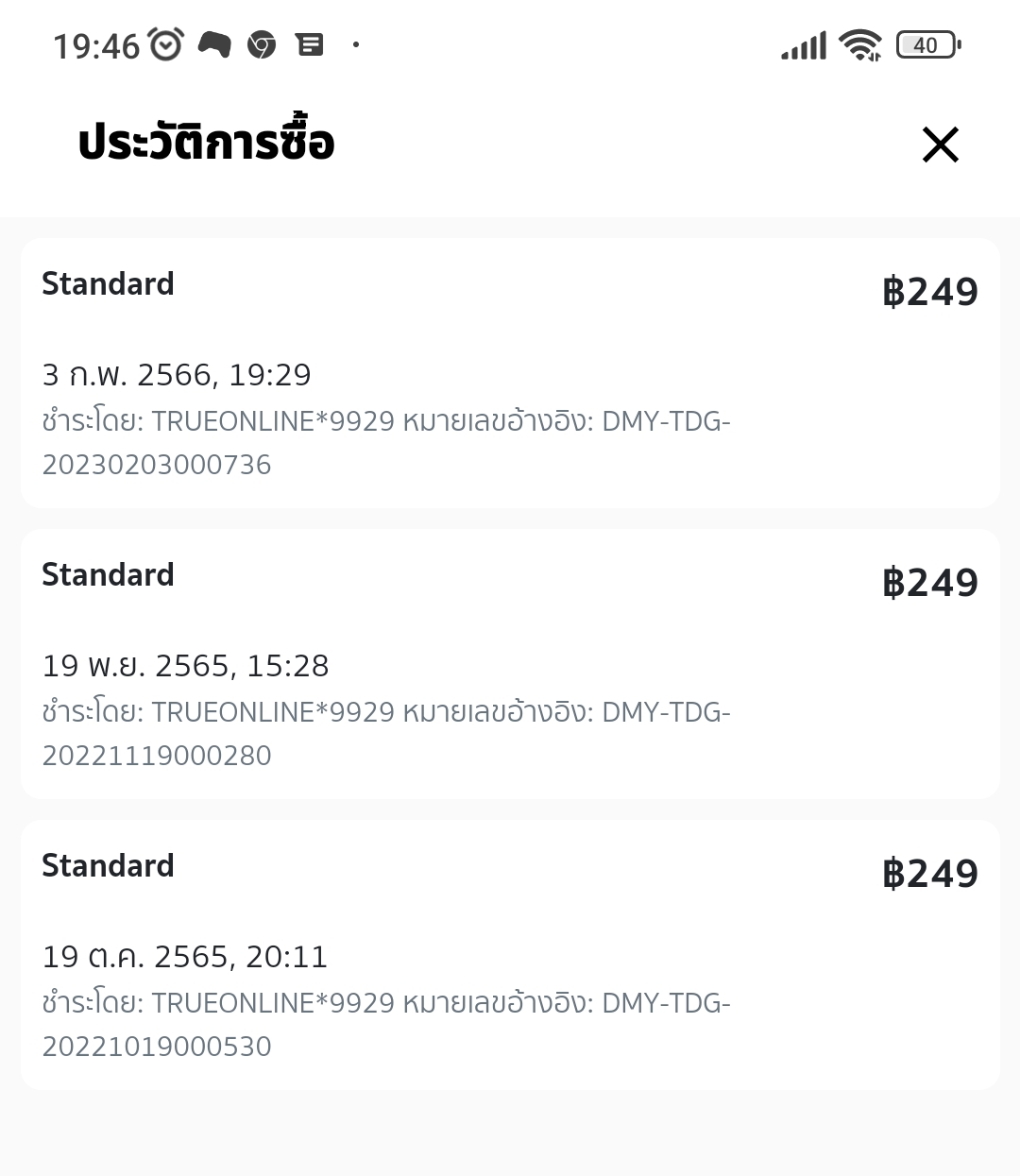The image size is (1020, 1176).
Task: Tap the game controller status icon
Action: click(214, 44)
